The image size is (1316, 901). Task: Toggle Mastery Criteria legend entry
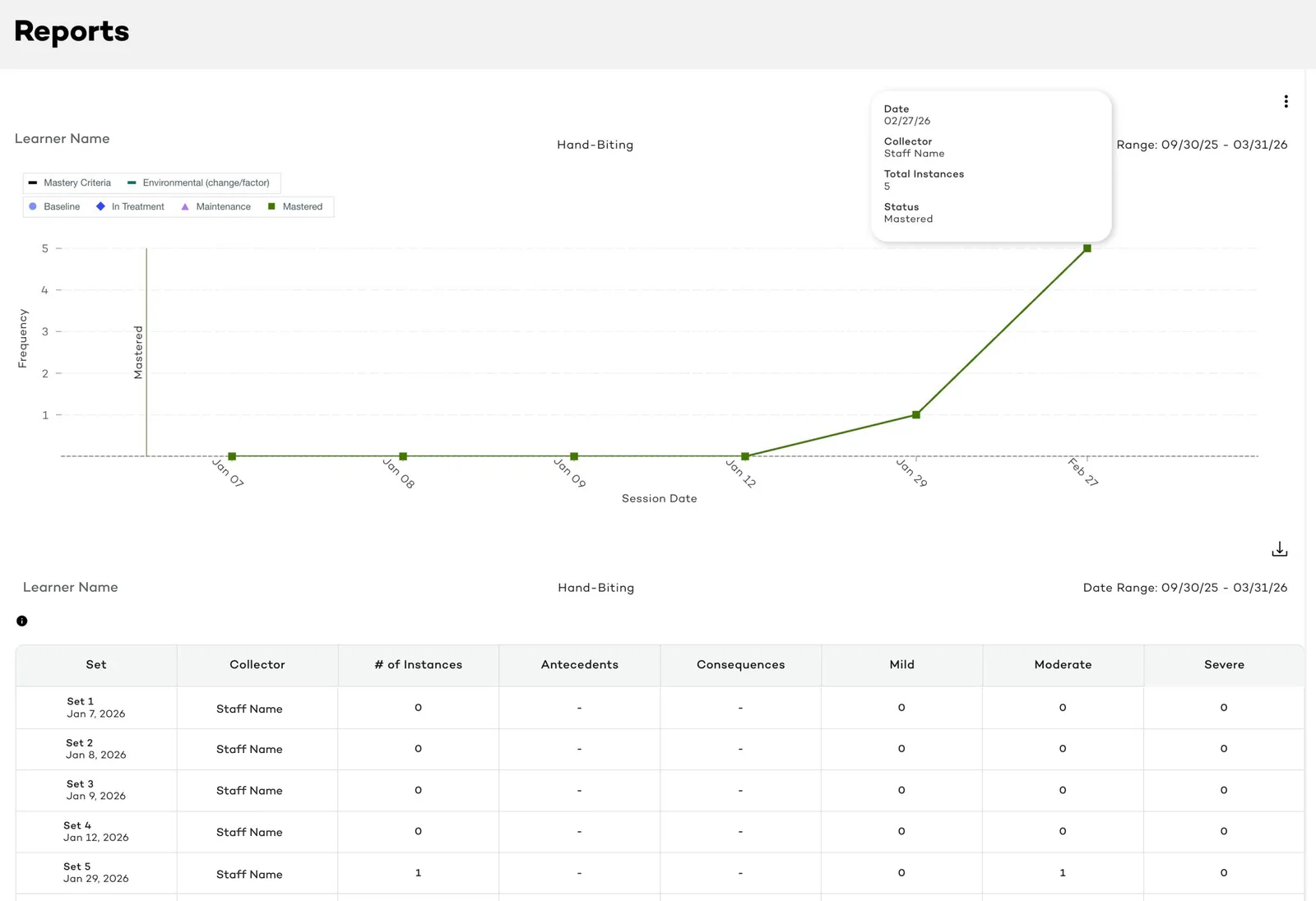[70, 183]
